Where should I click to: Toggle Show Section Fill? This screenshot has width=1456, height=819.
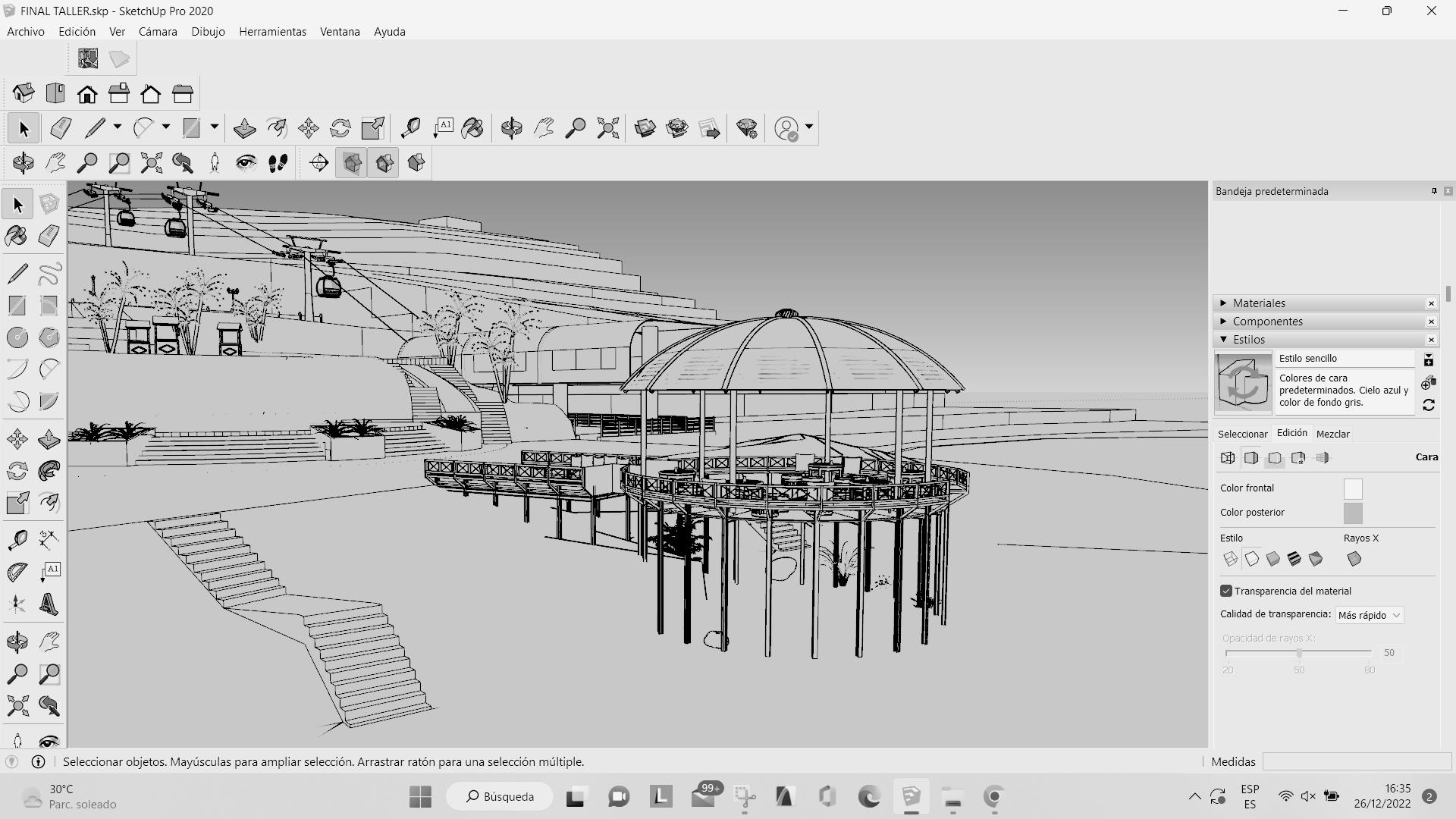[x=416, y=163]
